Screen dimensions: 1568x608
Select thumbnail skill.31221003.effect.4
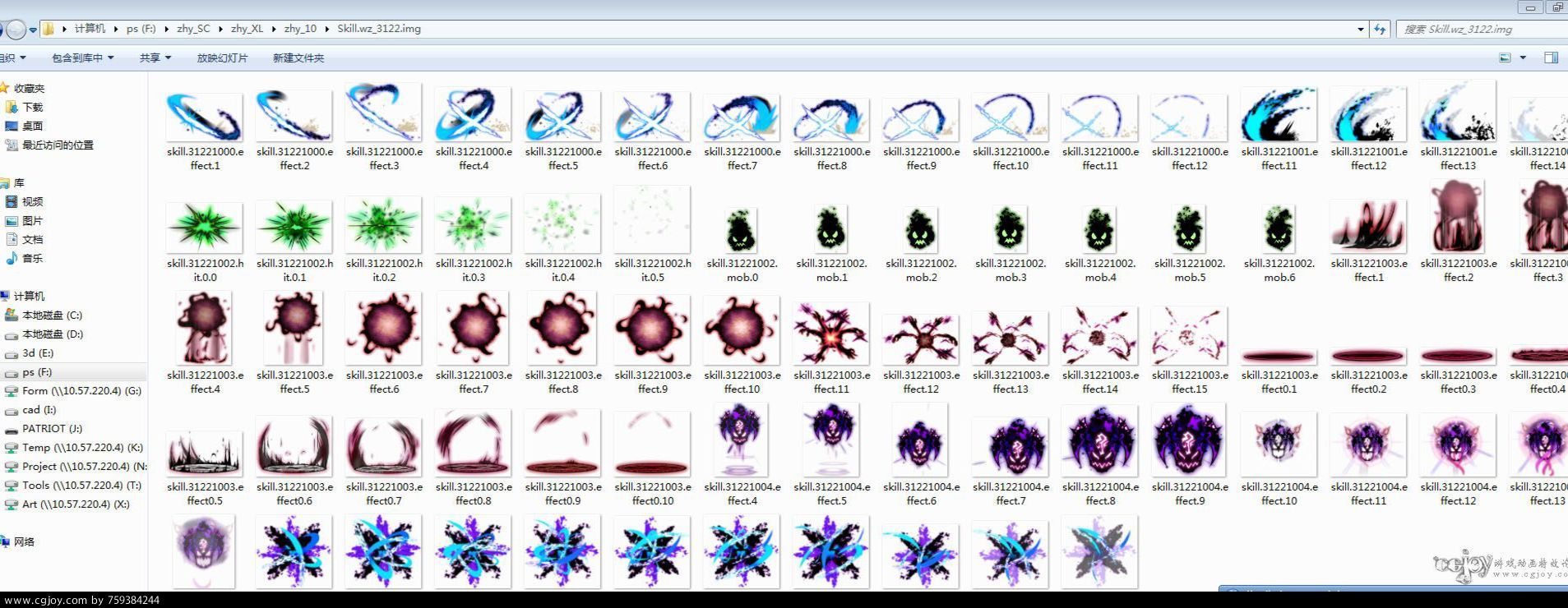tap(205, 329)
